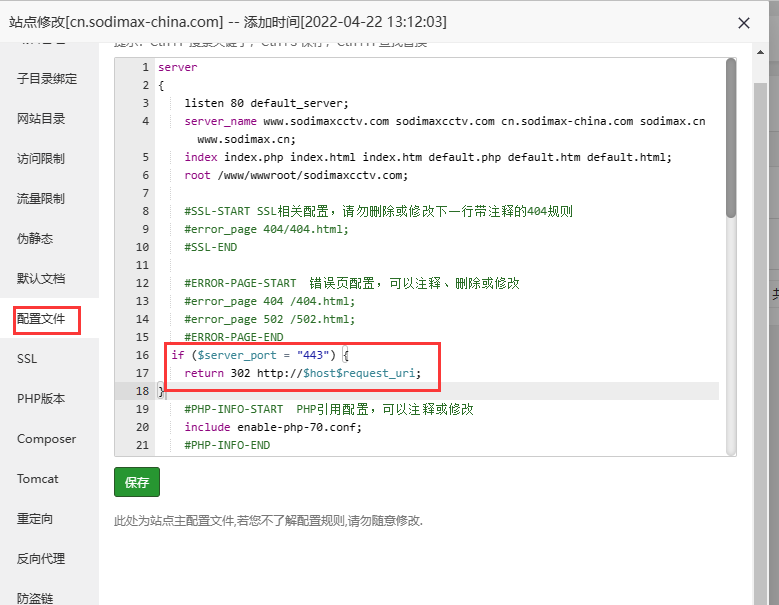Open the 访问限制 sidebar tab
This screenshot has width=779, height=605.
(41, 158)
